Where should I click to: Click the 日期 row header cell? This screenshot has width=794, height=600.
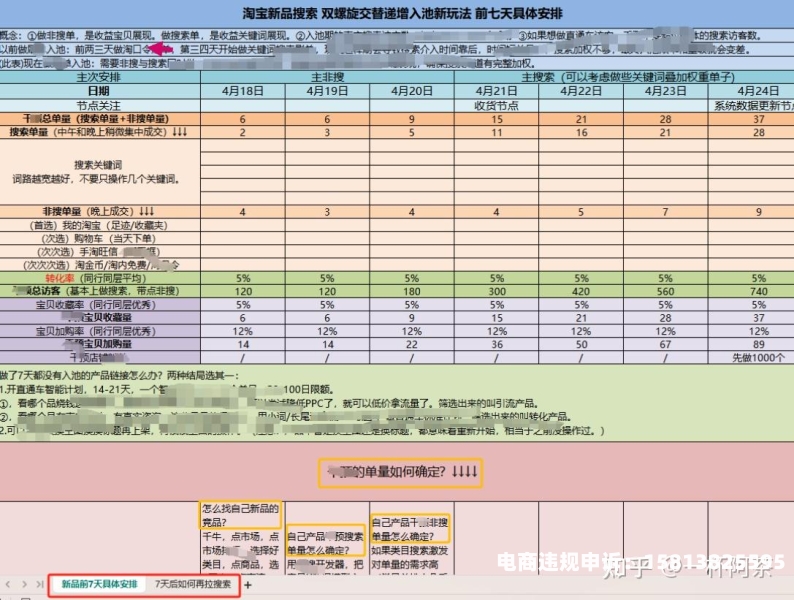tap(100, 90)
